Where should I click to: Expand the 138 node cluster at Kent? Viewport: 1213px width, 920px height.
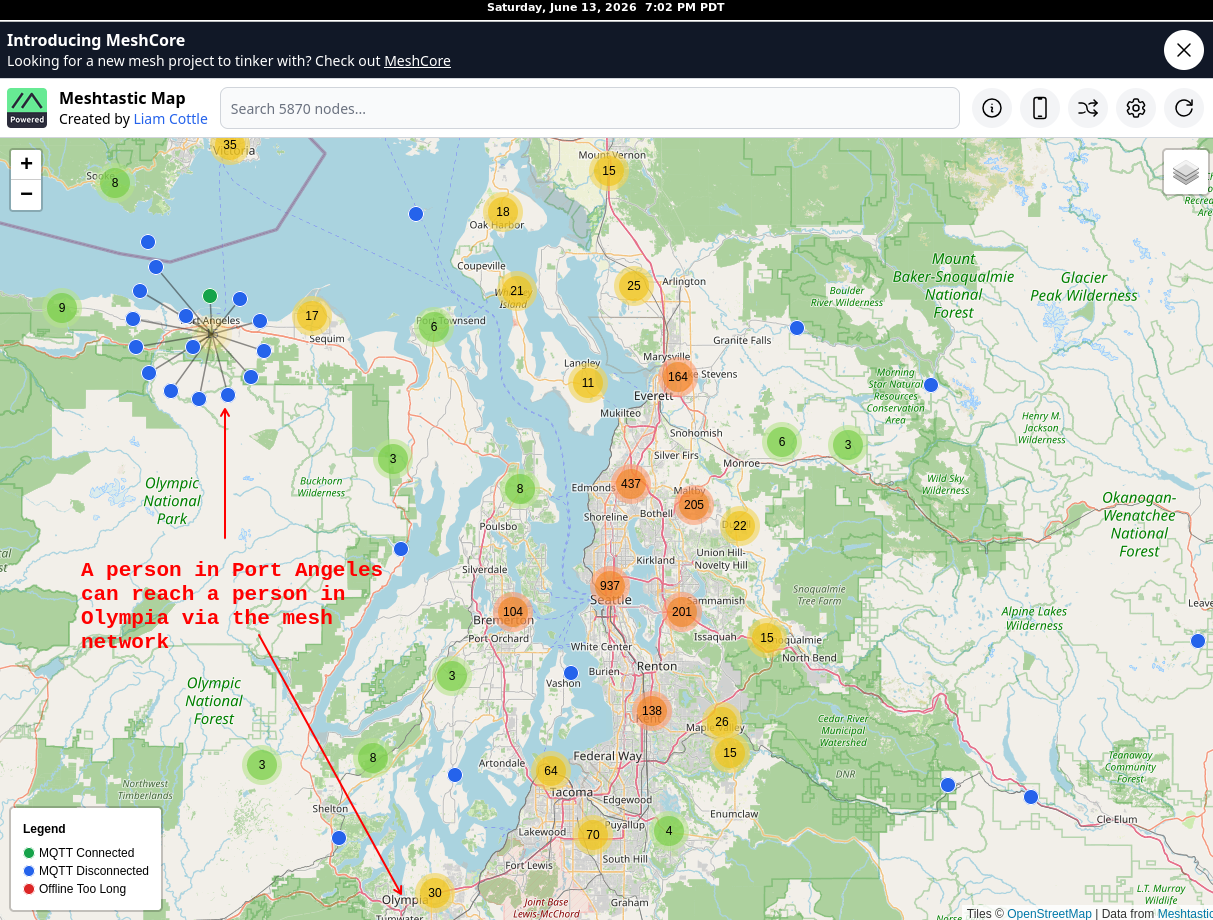click(652, 711)
